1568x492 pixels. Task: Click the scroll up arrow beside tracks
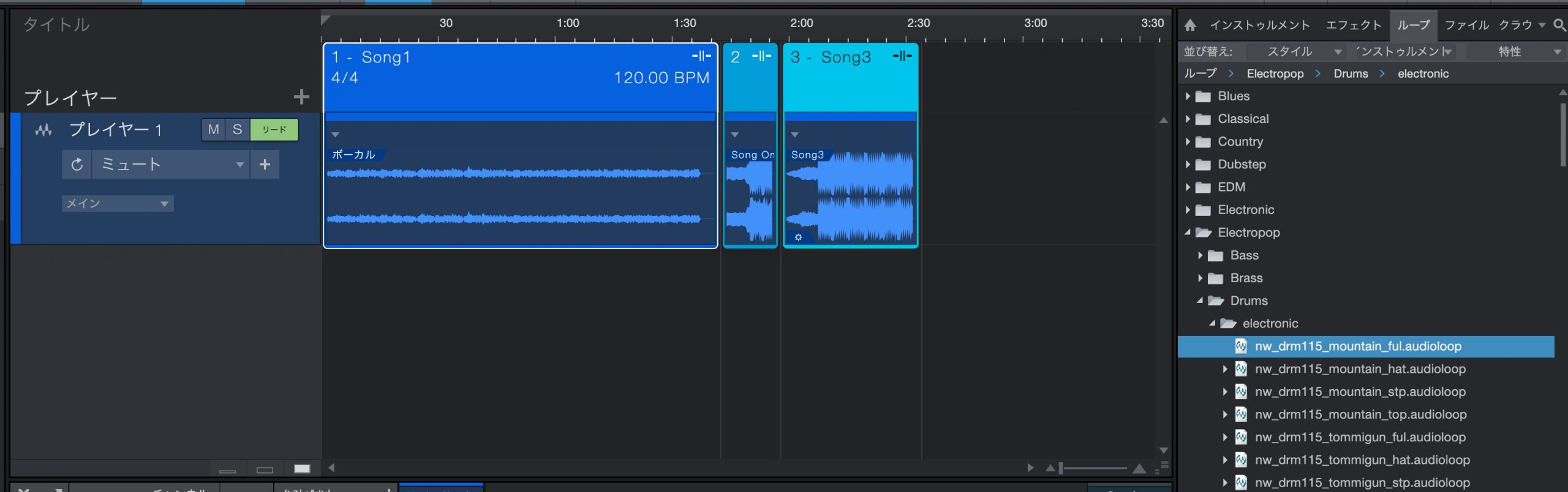tap(1164, 121)
